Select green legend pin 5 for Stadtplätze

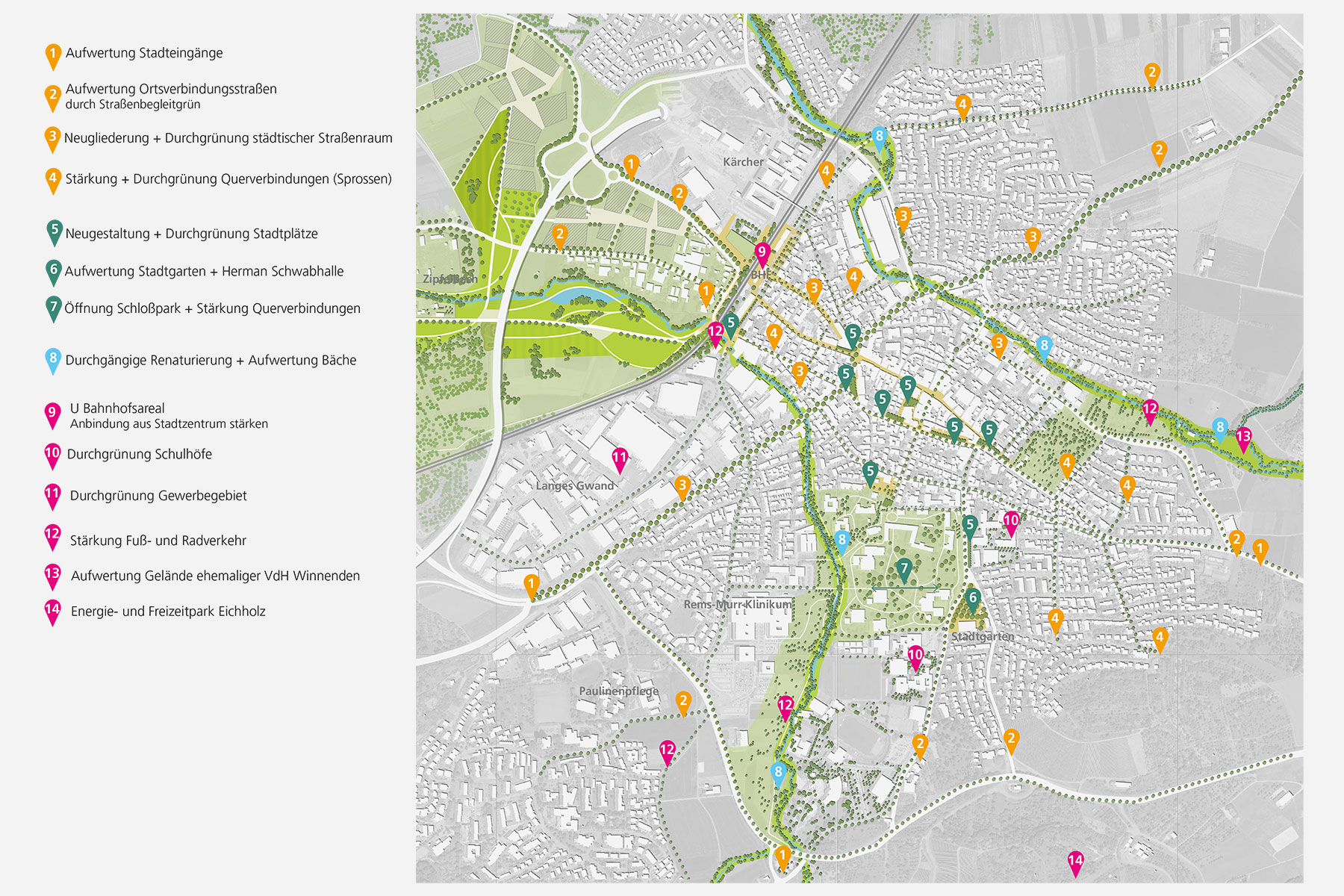pos(54,232)
